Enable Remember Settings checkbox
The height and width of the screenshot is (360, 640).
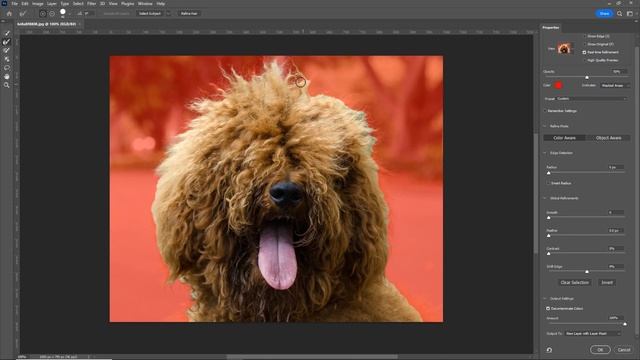tap(545, 111)
